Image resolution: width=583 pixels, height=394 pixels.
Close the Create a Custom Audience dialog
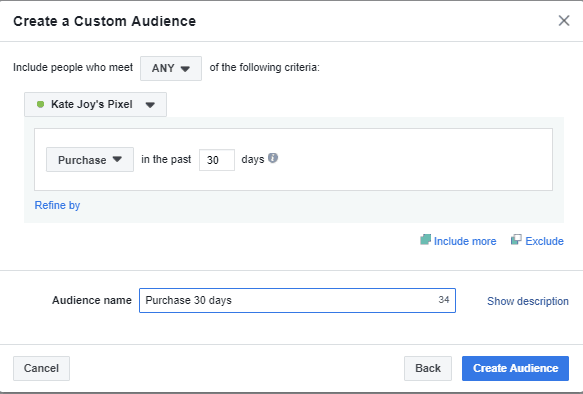point(564,21)
